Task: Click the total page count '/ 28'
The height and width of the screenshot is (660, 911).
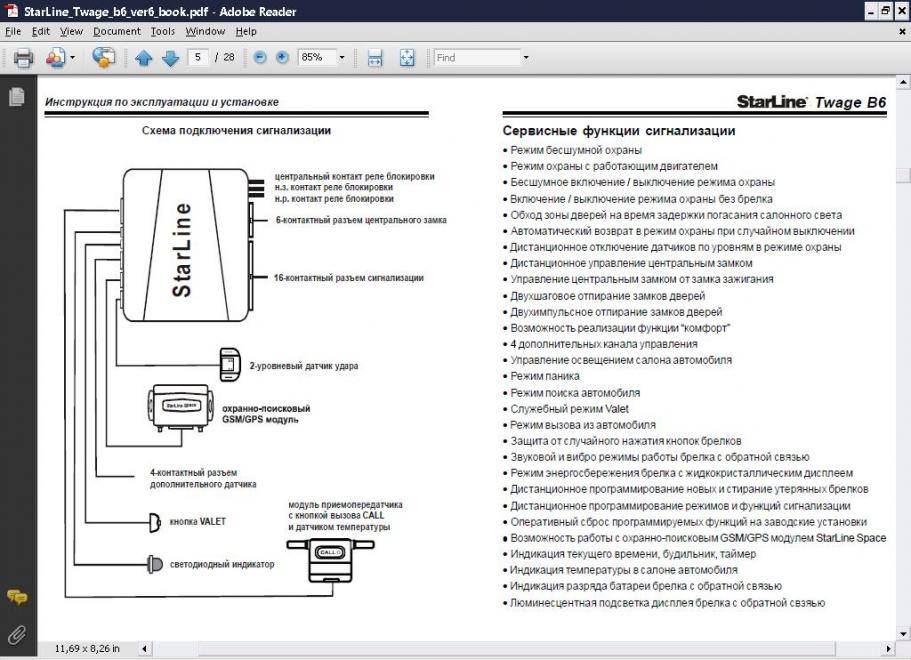Action: (x=225, y=57)
